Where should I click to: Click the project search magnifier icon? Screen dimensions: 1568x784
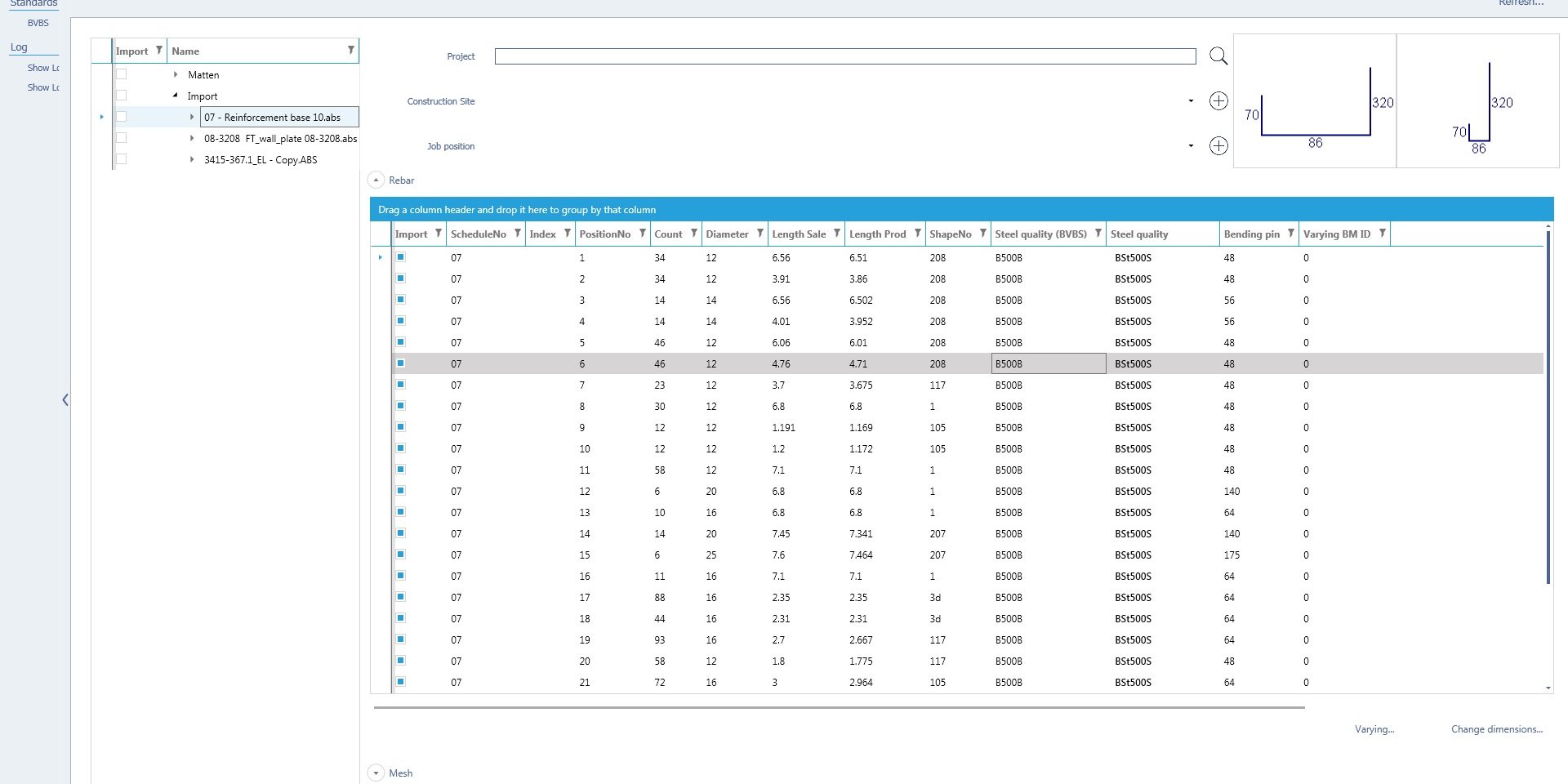[x=1218, y=56]
